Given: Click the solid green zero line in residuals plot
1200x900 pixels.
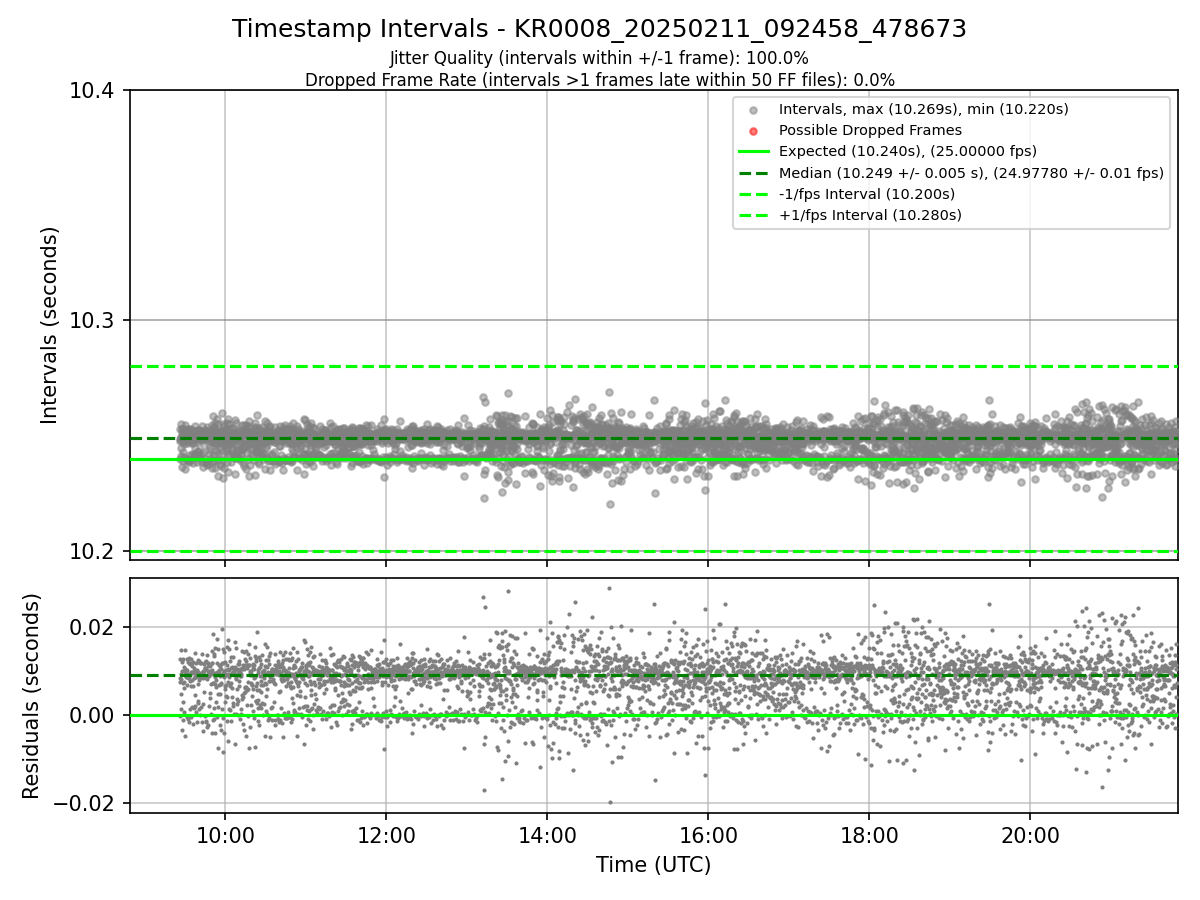Looking at the screenshot, I should pyautogui.click(x=653, y=715).
